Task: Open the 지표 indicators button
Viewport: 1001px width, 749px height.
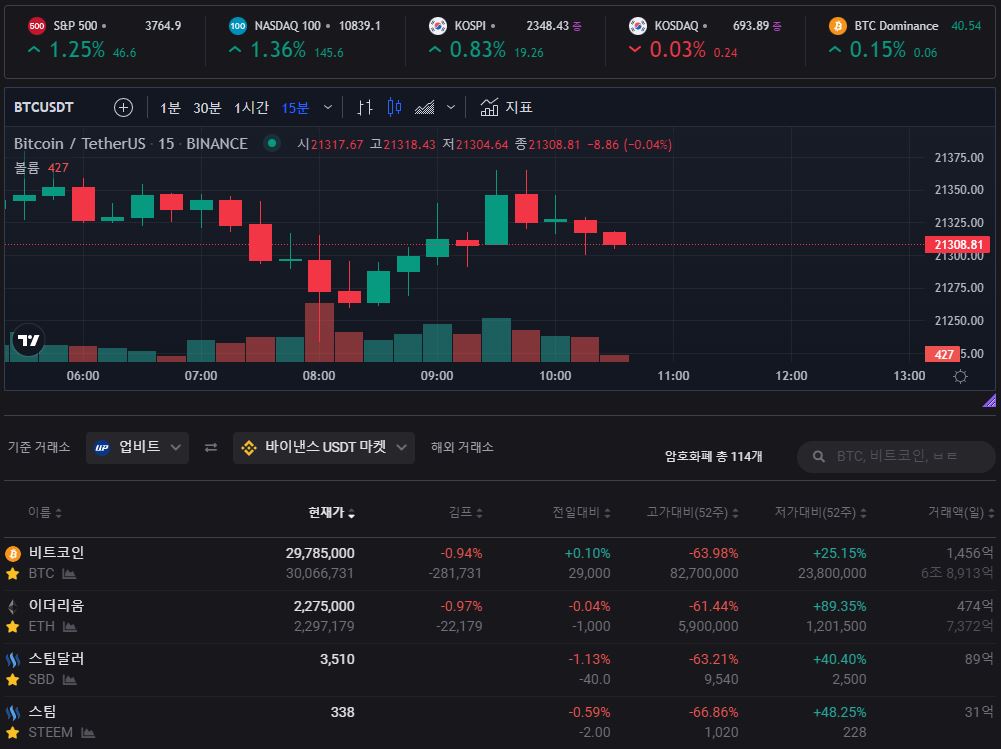Action: click(506, 107)
